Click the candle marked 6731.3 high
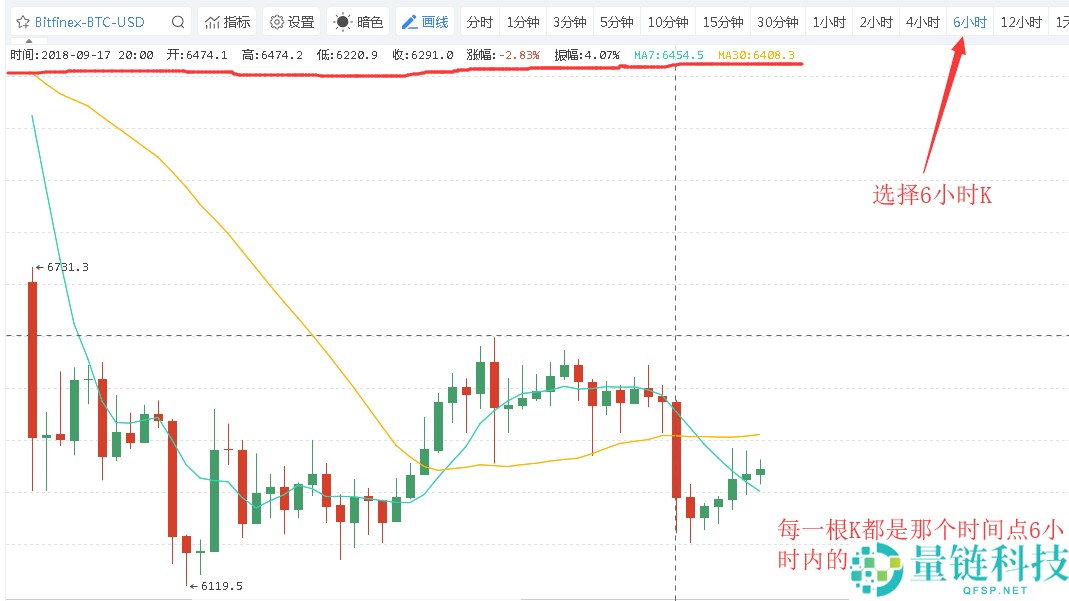1069x601 pixels. 32,360
